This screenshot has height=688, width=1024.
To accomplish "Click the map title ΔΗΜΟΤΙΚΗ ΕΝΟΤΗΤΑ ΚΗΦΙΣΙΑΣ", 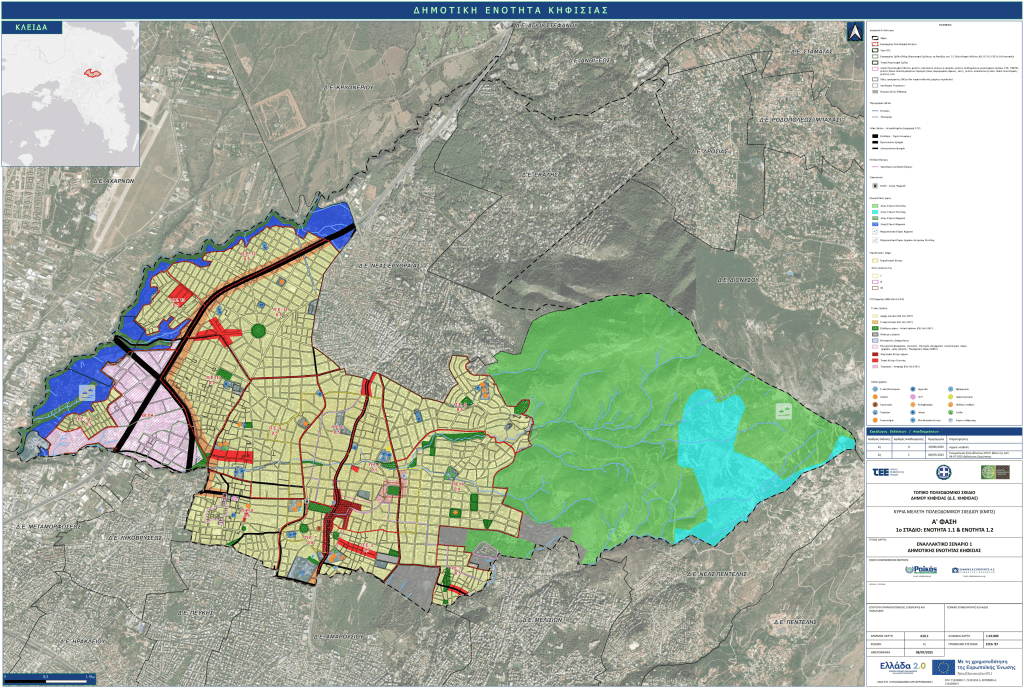I will 511,10.
